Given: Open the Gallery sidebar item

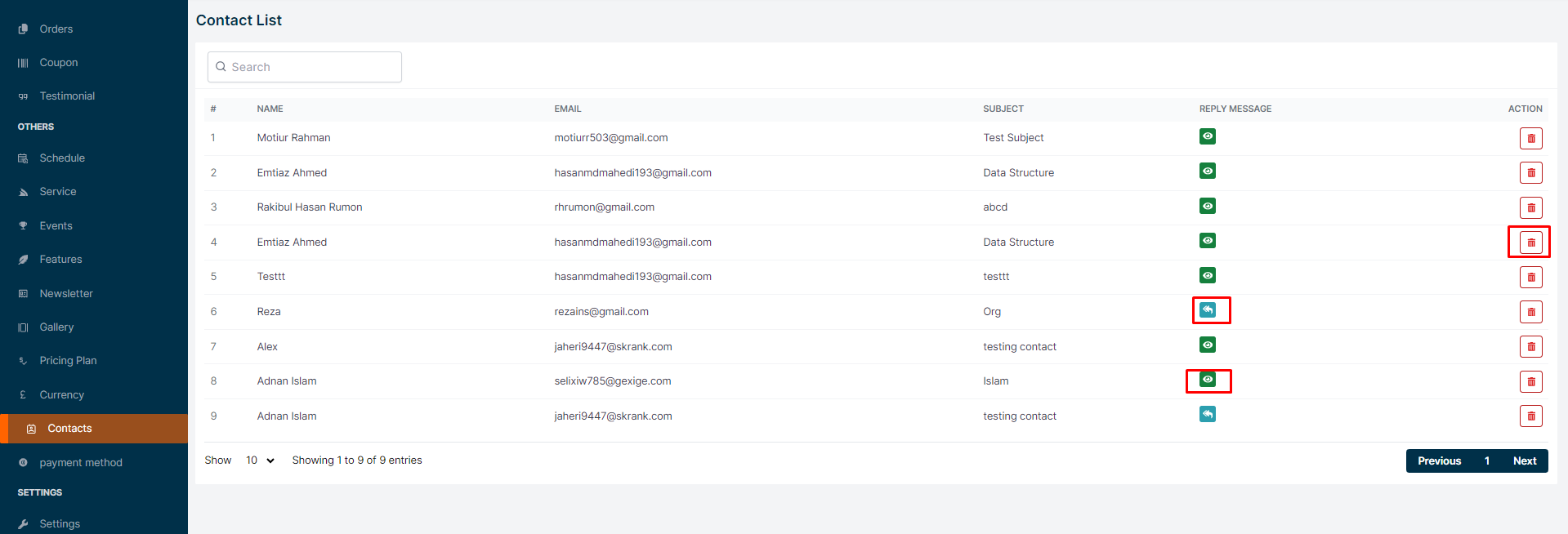Looking at the screenshot, I should pos(56,327).
